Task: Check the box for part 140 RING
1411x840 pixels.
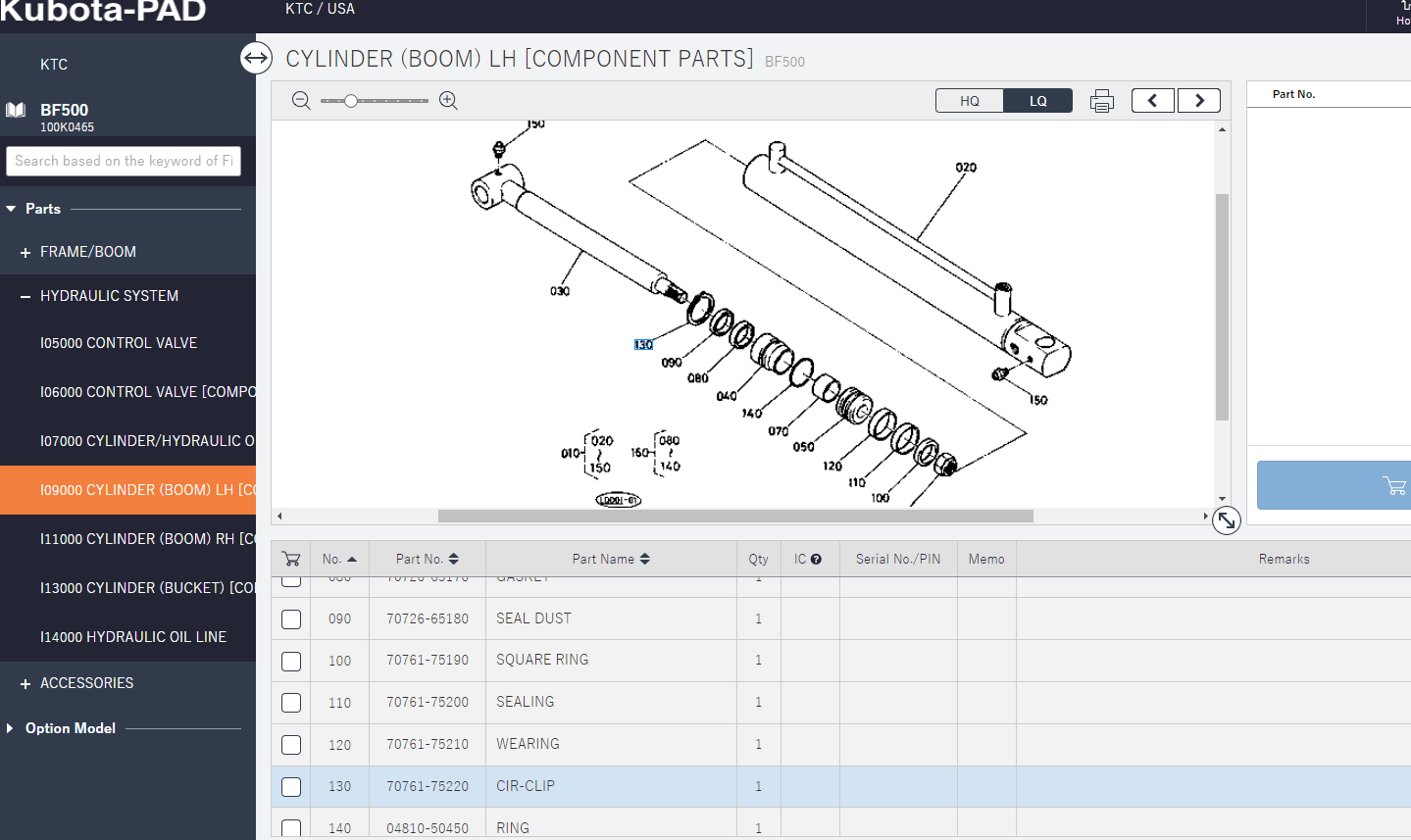Action: (x=291, y=828)
